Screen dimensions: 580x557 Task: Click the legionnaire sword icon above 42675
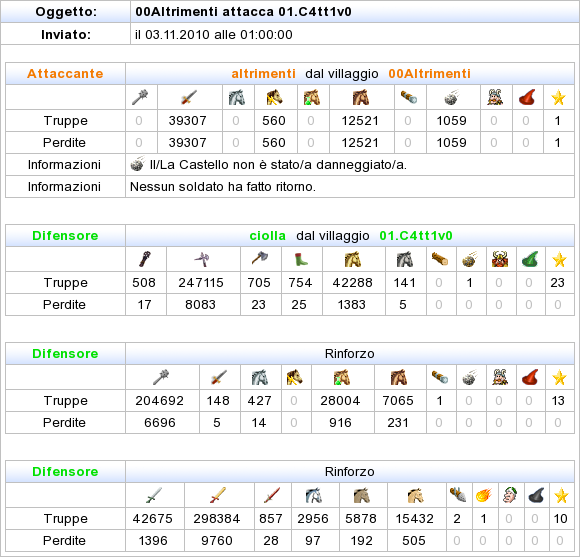pos(154,495)
